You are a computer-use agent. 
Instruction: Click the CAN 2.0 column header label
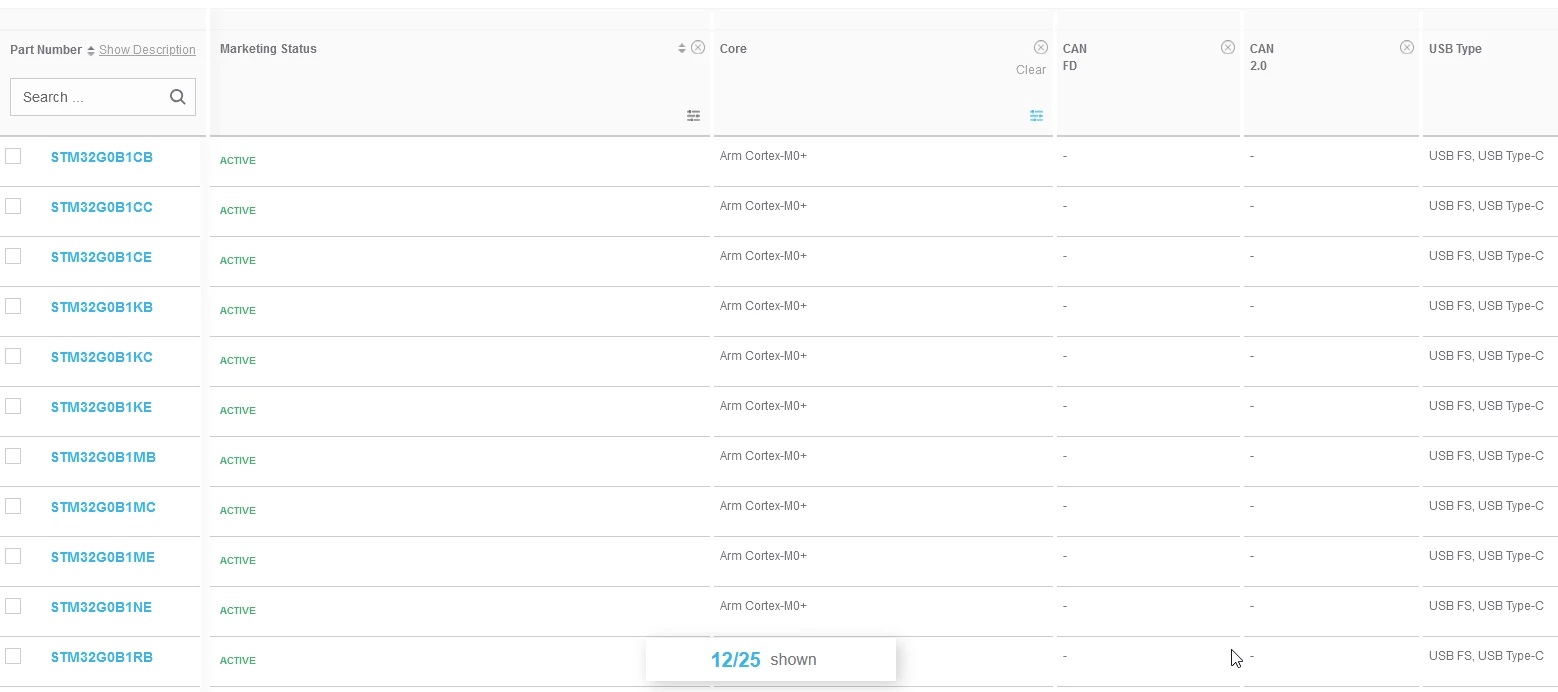coord(1262,57)
